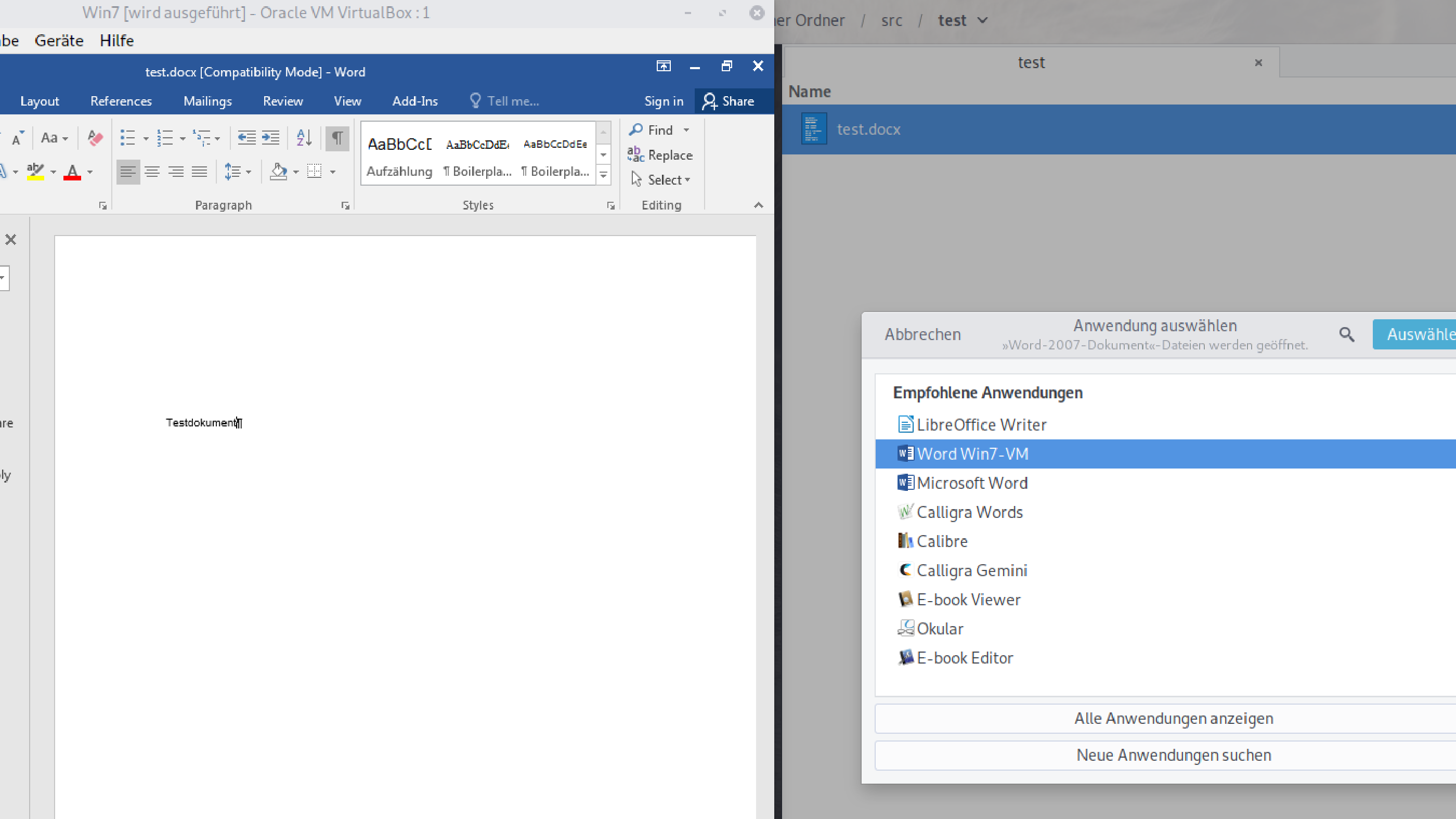Select LibreOffice Writer from the list
This screenshot has height=819, width=1456.
[1165, 424]
